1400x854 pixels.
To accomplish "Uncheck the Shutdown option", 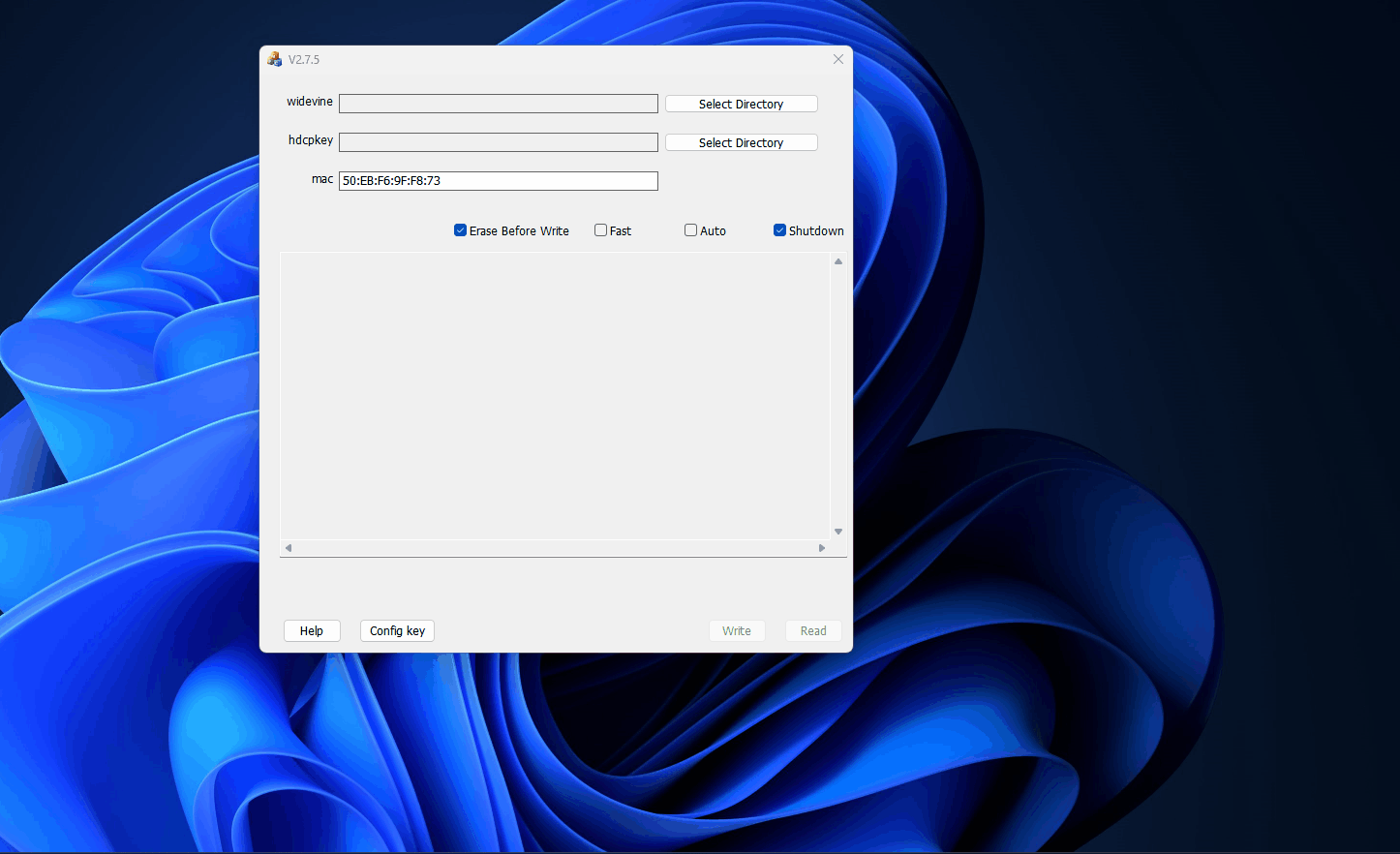I will pyautogui.click(x=779, y=230).
